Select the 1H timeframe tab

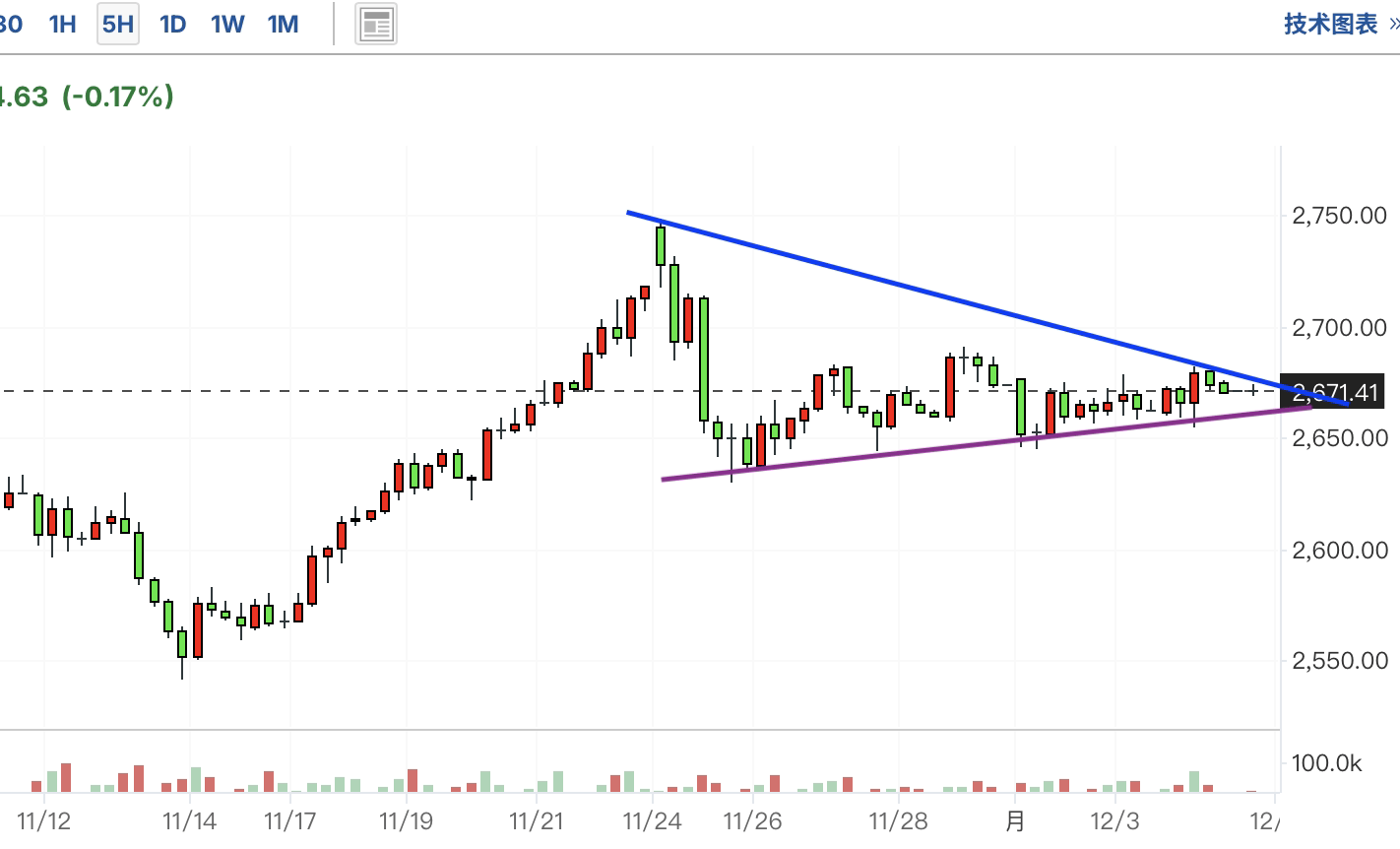[x=62, y=25]
